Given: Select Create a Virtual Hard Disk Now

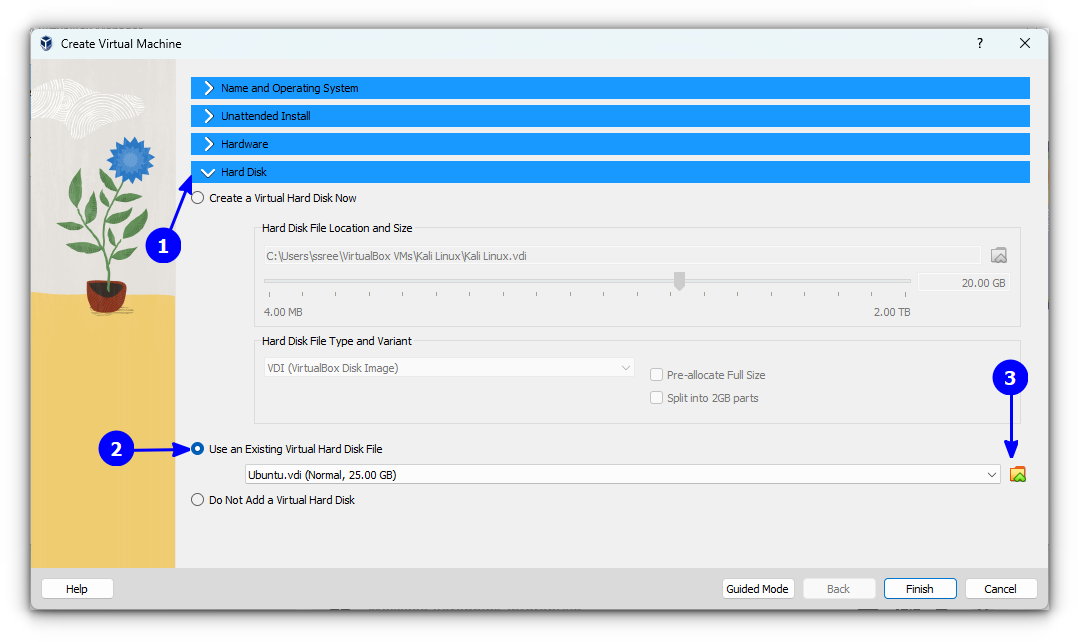Looking at the screenshot, I should pos(197,197).
